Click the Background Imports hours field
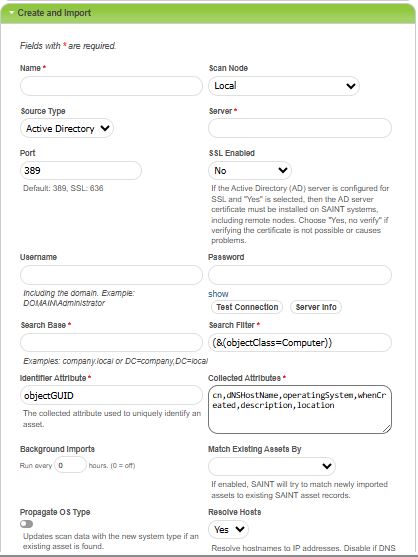This screenshot has height=557, width=418. (x=70, y=465)
